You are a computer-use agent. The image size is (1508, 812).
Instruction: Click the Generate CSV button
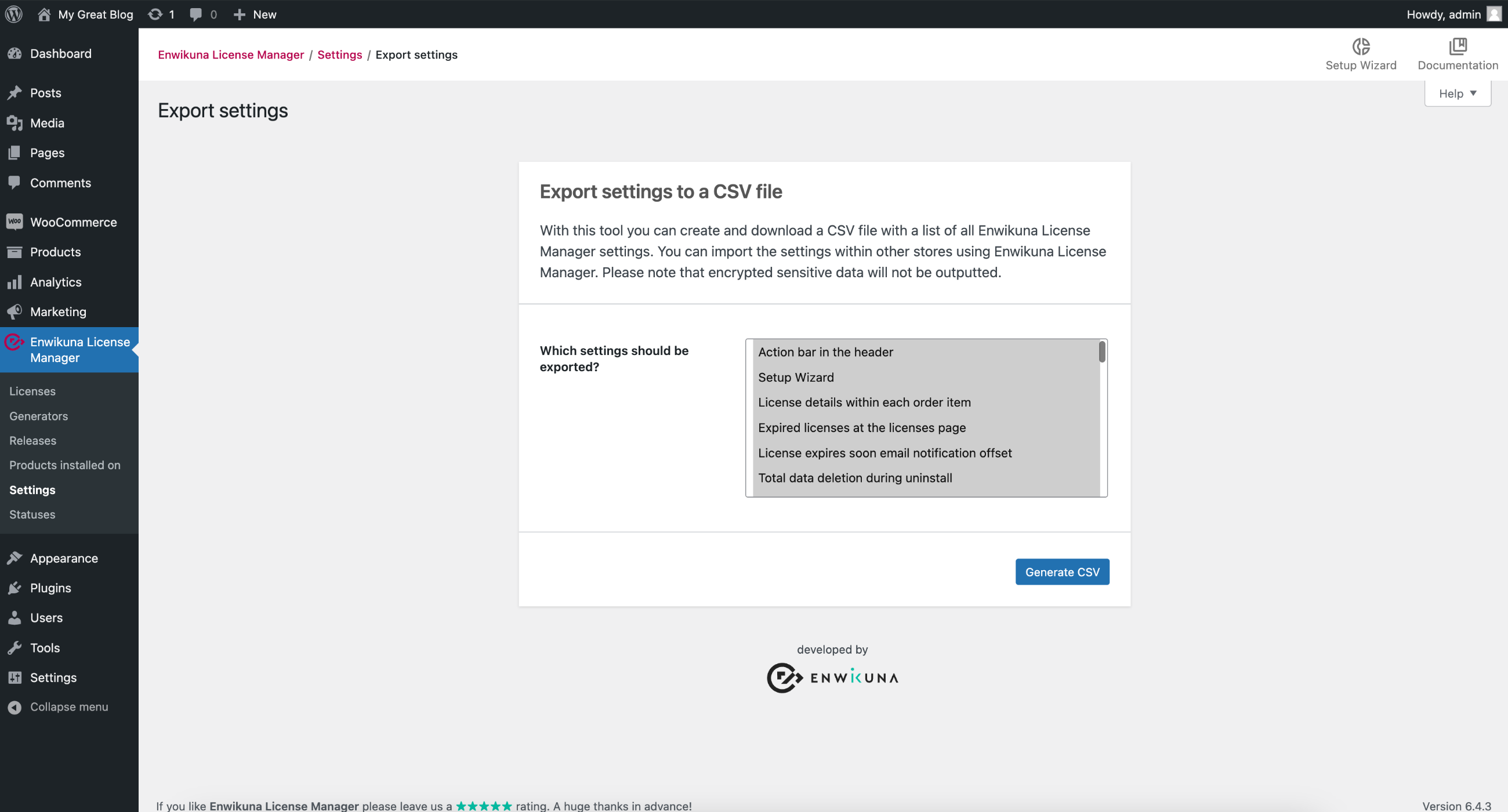pyautogui.click(x=1062, y=572)
